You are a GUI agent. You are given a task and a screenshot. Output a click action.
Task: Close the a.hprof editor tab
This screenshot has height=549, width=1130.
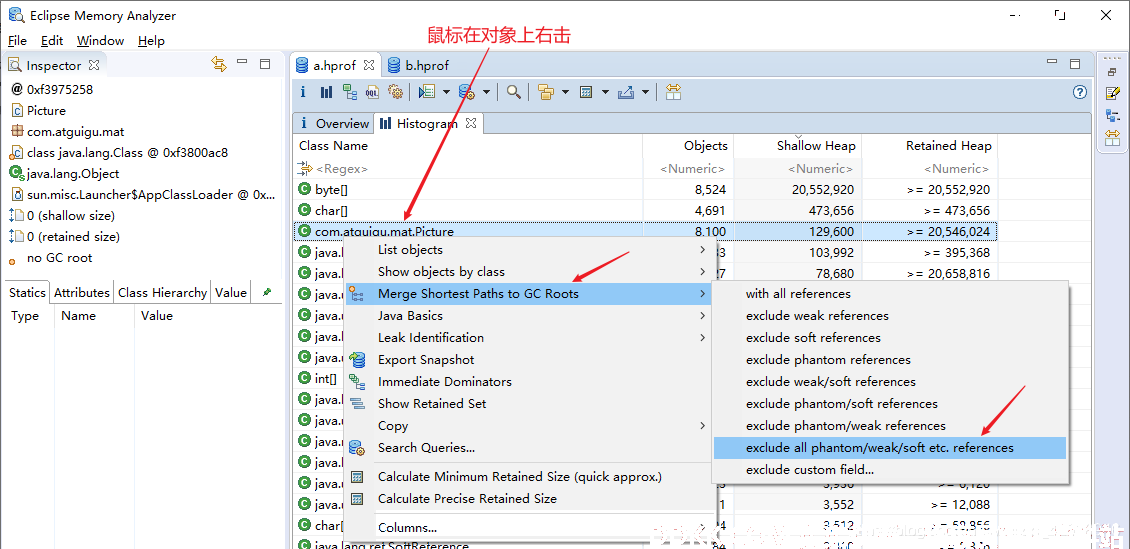(369, 65)
